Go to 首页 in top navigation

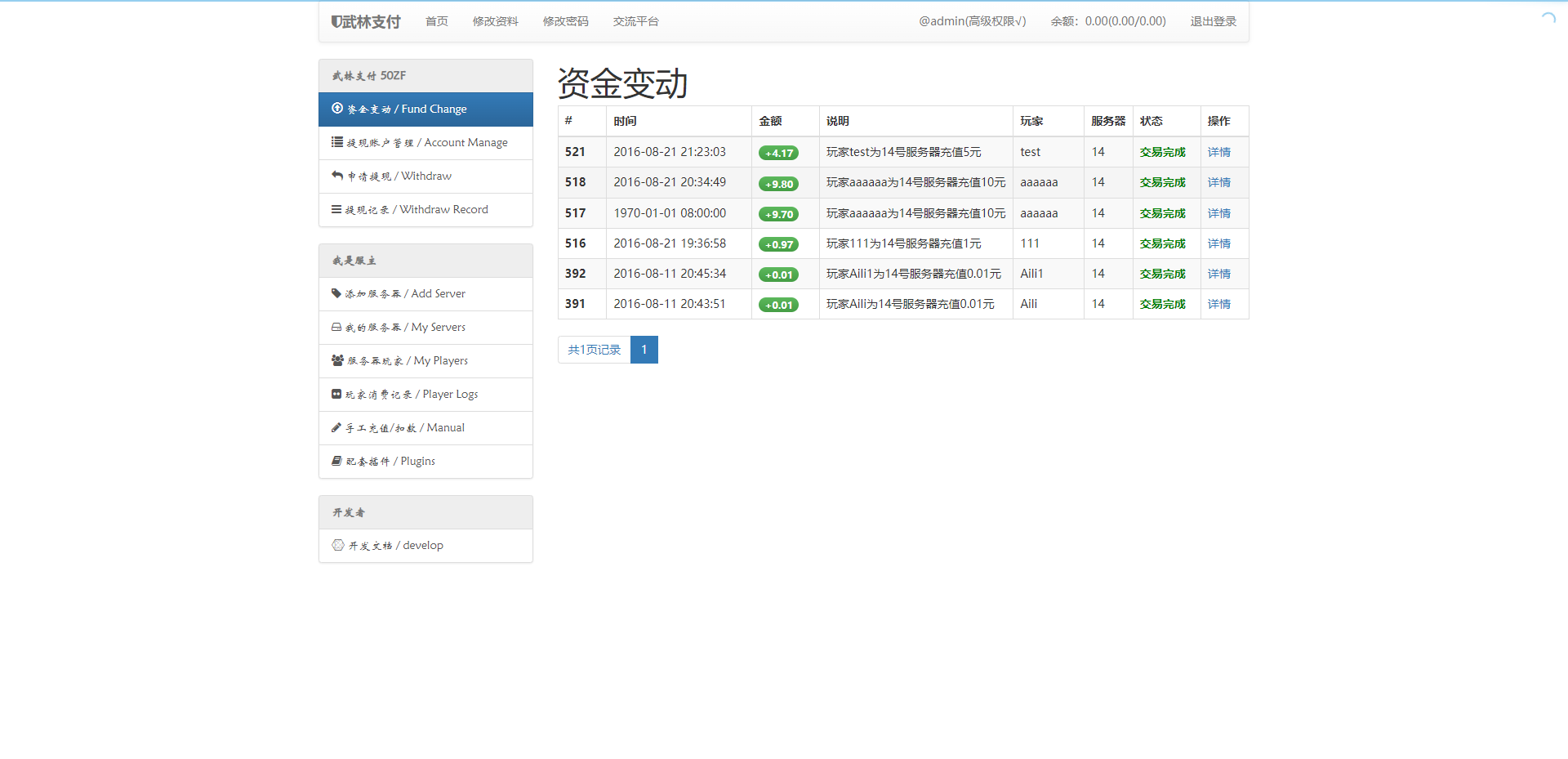point(437,21)
